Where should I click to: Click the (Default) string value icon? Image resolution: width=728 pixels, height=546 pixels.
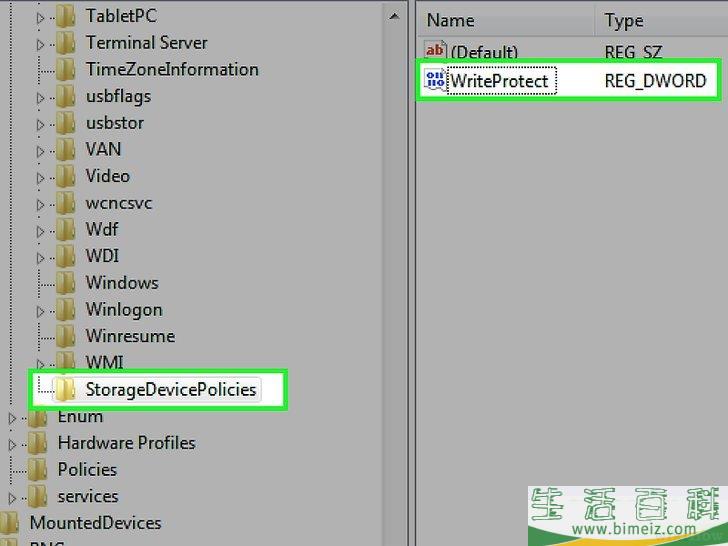435,51
